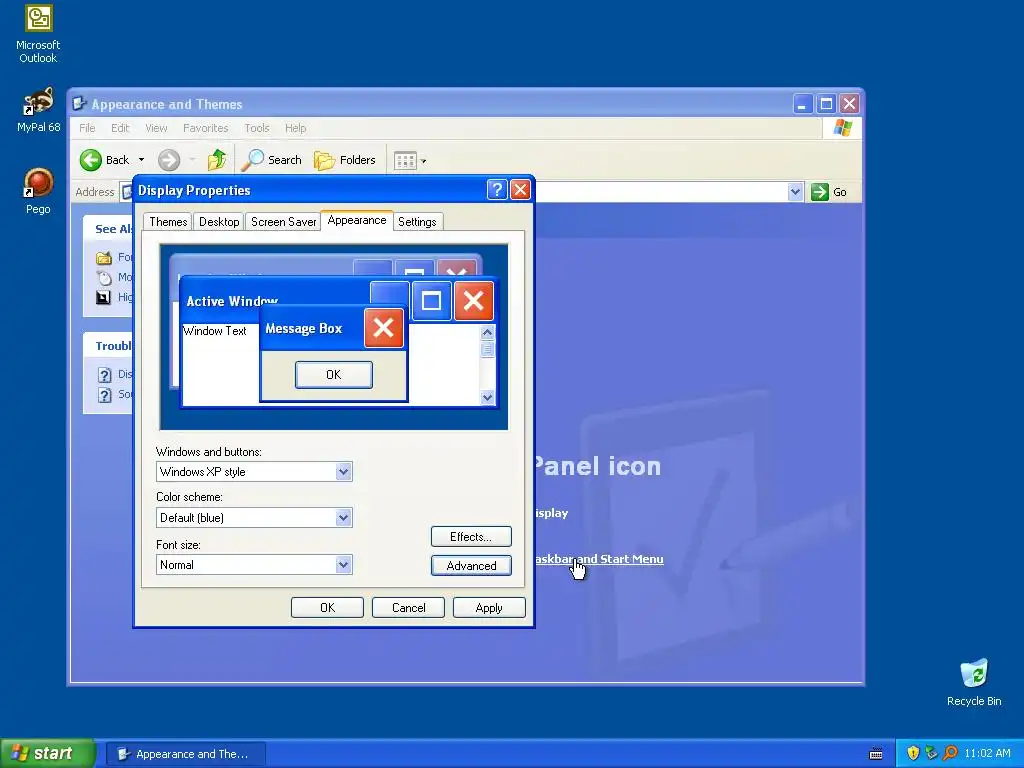Click the Mouse Pointers icon under See Also
The width and height of the screenshot is (1024, 768).
pyautogui.click(x=104, y=278)
